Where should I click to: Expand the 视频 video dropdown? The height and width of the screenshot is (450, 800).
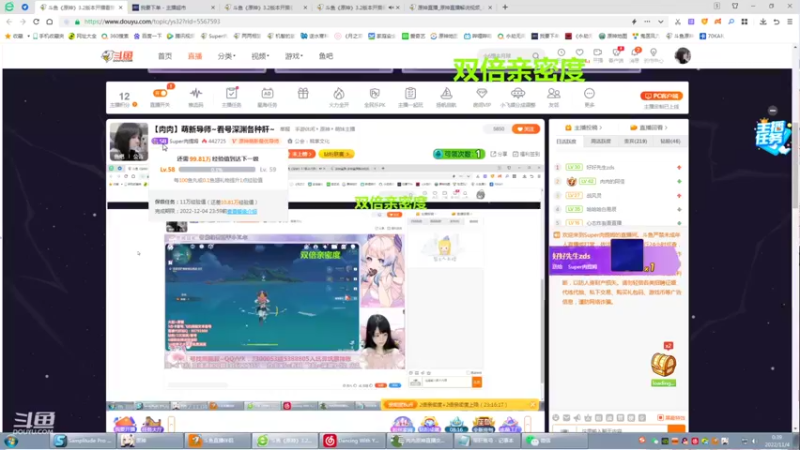pos(260,56)
